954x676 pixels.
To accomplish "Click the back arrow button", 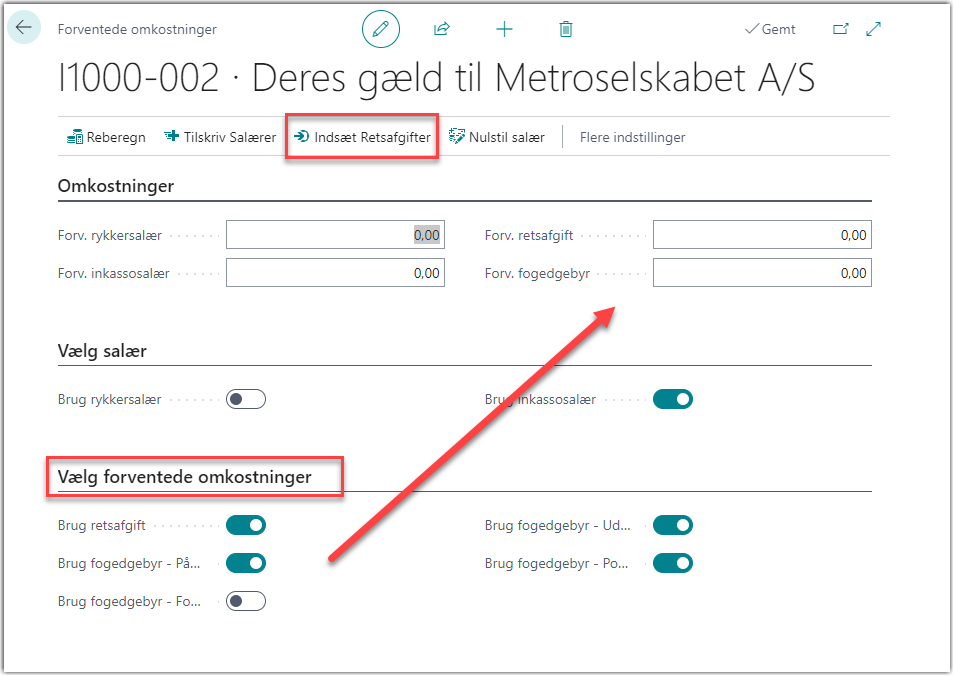I will (x=24, y=28).
